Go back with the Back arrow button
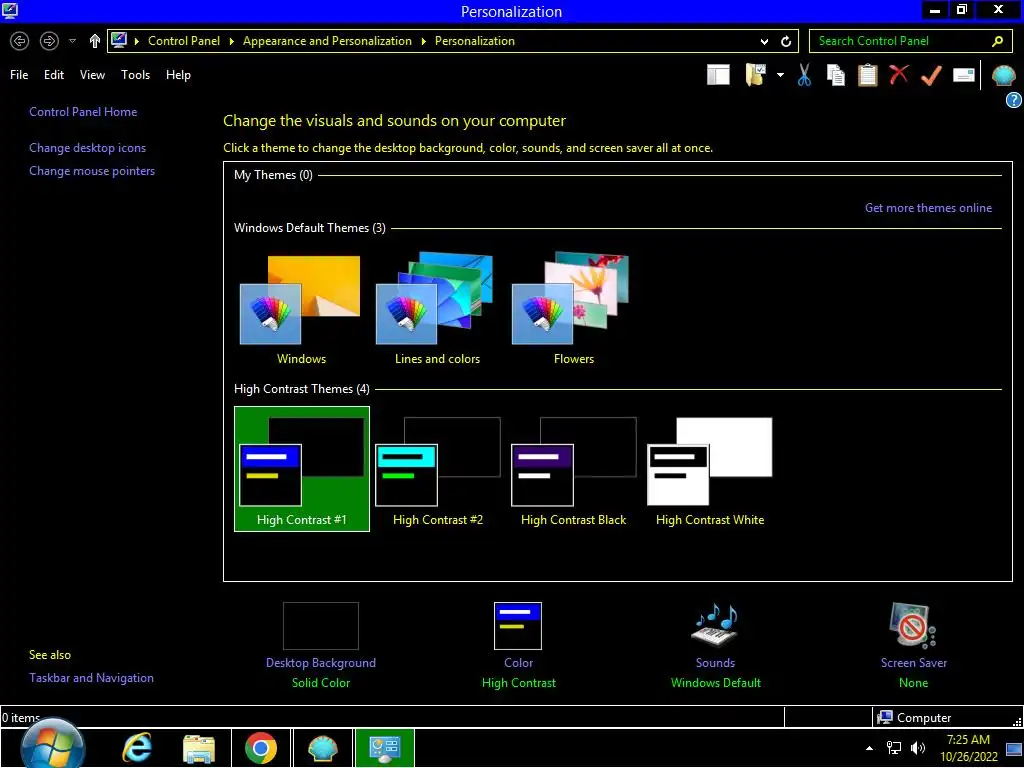The width and height of the screenshot is (1024, 768). point(20,41)
